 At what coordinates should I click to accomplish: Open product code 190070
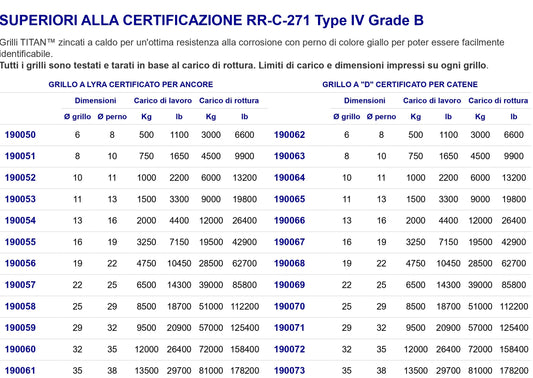(x=290, y=306)
